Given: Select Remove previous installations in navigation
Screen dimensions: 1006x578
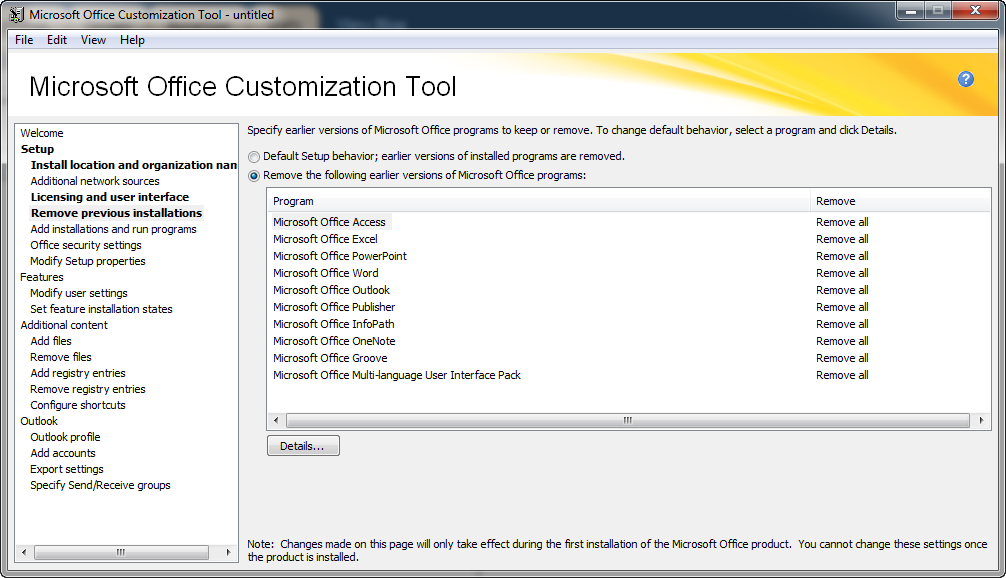Looking at the screenshot, I should coord(116,213).
